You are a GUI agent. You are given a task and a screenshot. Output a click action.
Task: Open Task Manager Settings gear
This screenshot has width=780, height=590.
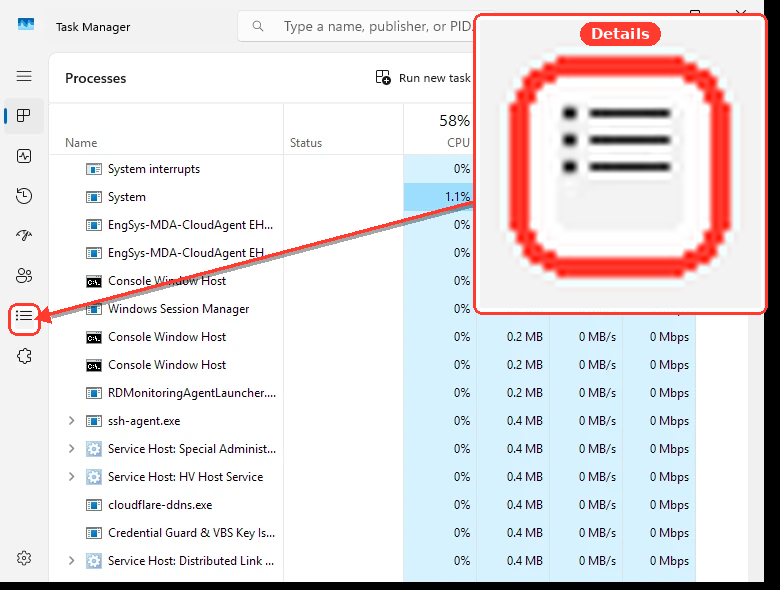[x=24, y=558]
